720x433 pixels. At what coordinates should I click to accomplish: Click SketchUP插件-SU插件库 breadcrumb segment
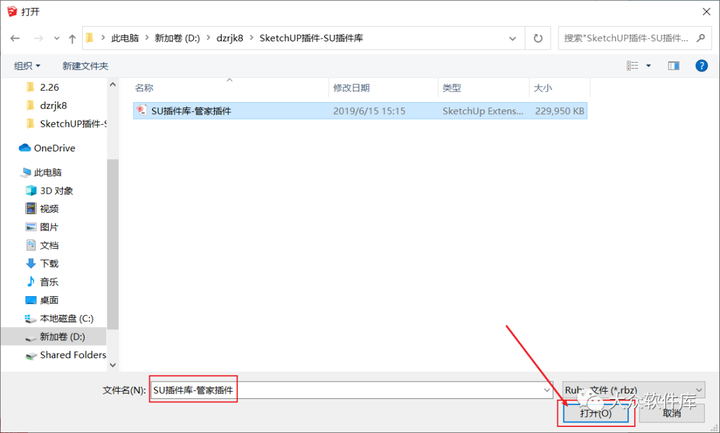click(311, 38)
